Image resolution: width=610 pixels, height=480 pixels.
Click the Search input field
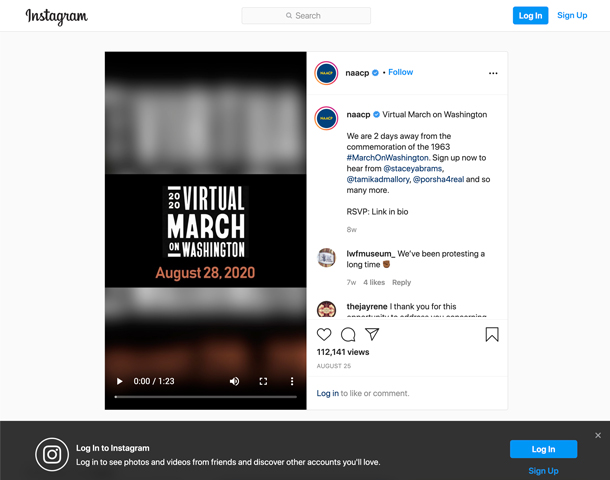click(306, 16)
